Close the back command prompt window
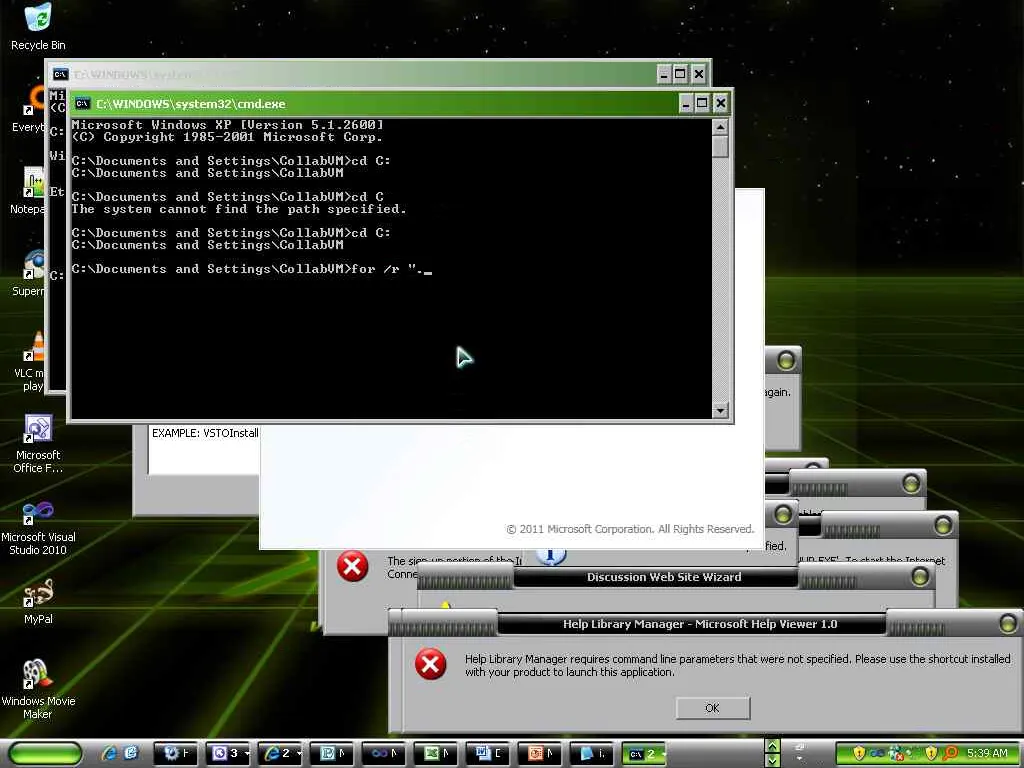1024x768 pixels. coord(699,74)
